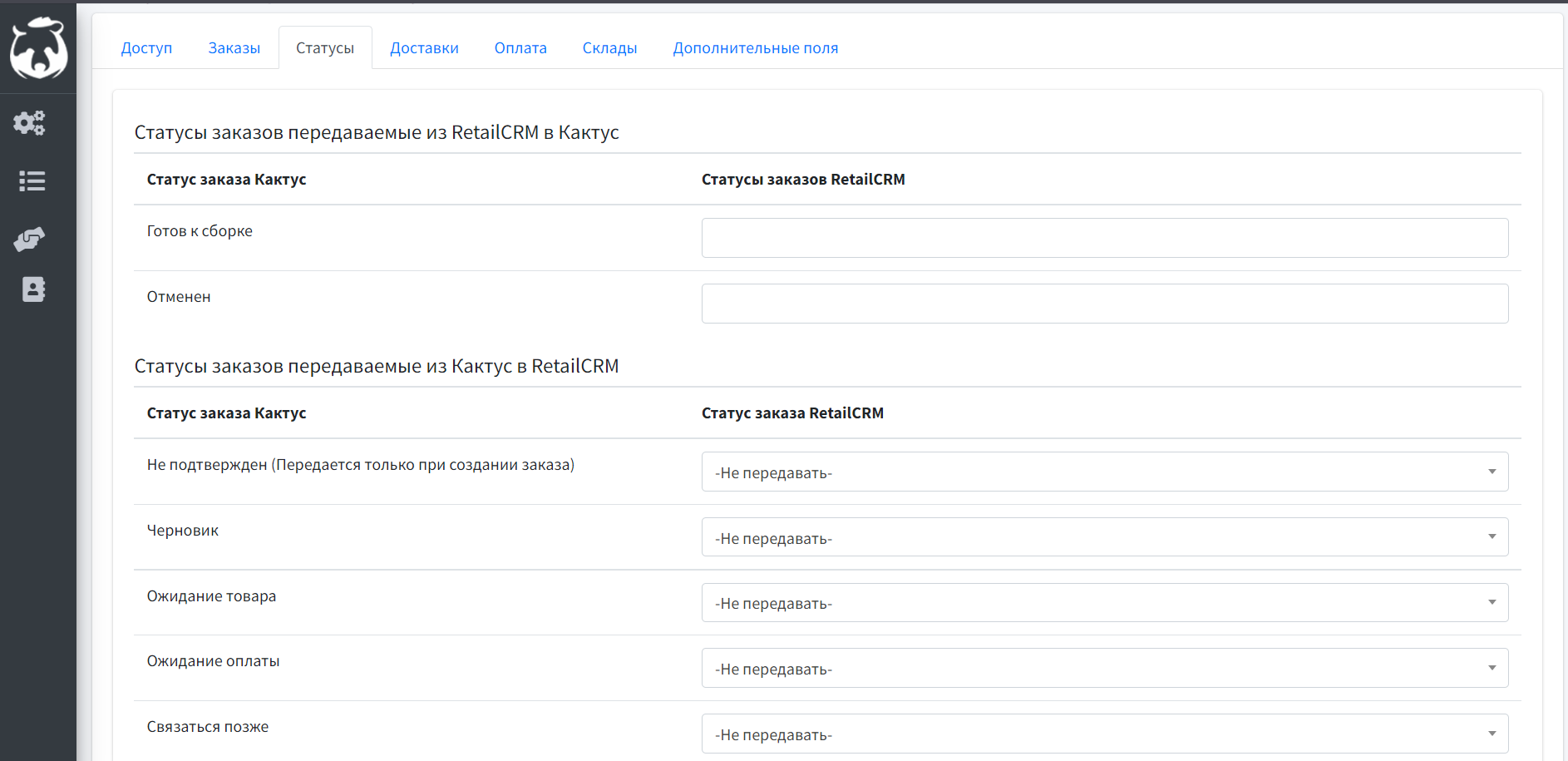Click the Ожидание товара label
Viewport: 1568px width, 761px height.
pyautogui.click(x=211, y=596)
